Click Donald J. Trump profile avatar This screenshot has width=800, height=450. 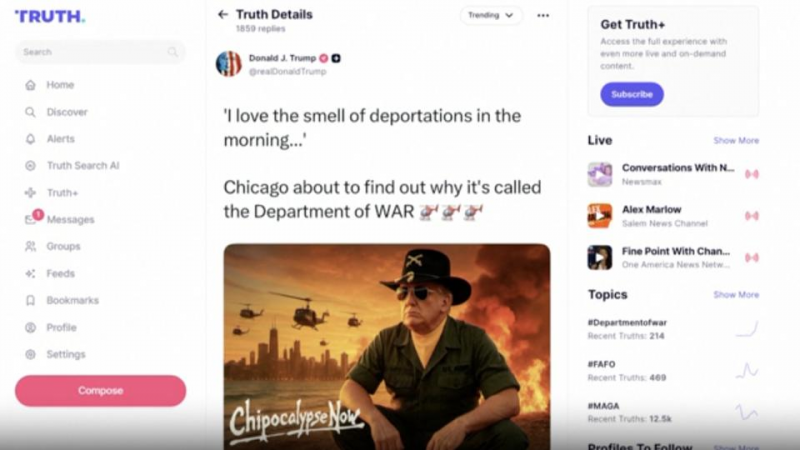click(x=229, y=64)
